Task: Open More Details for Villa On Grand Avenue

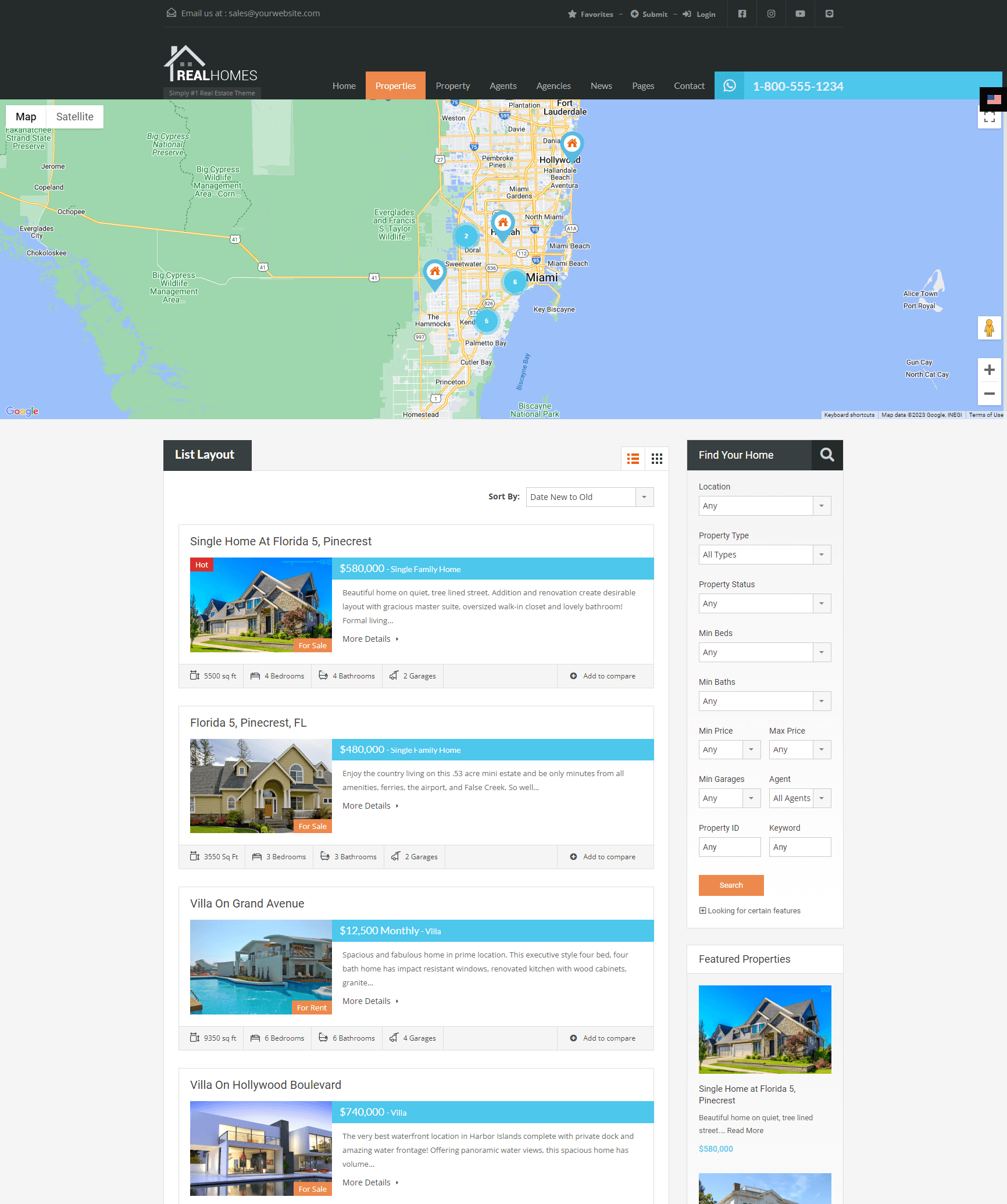Action: click(370, 1001)
